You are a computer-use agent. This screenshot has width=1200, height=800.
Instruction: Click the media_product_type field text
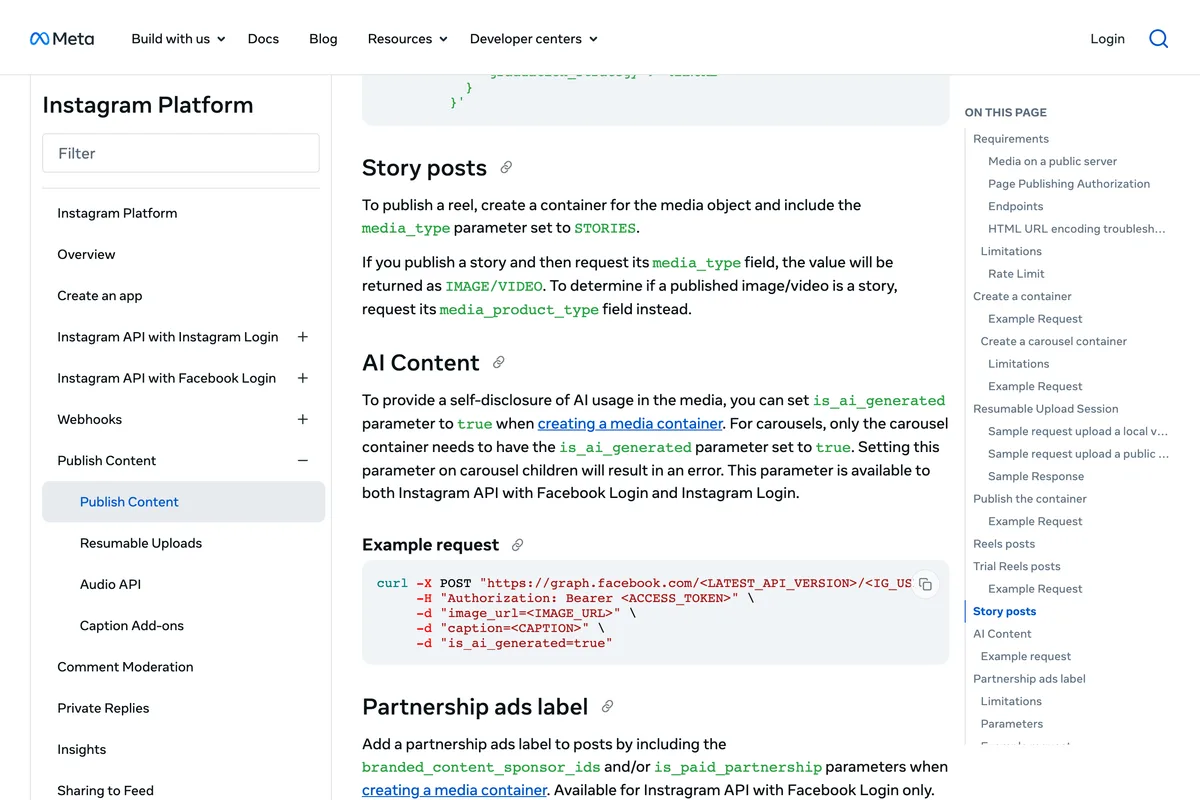pyautogui.click(x=519, y=310)
